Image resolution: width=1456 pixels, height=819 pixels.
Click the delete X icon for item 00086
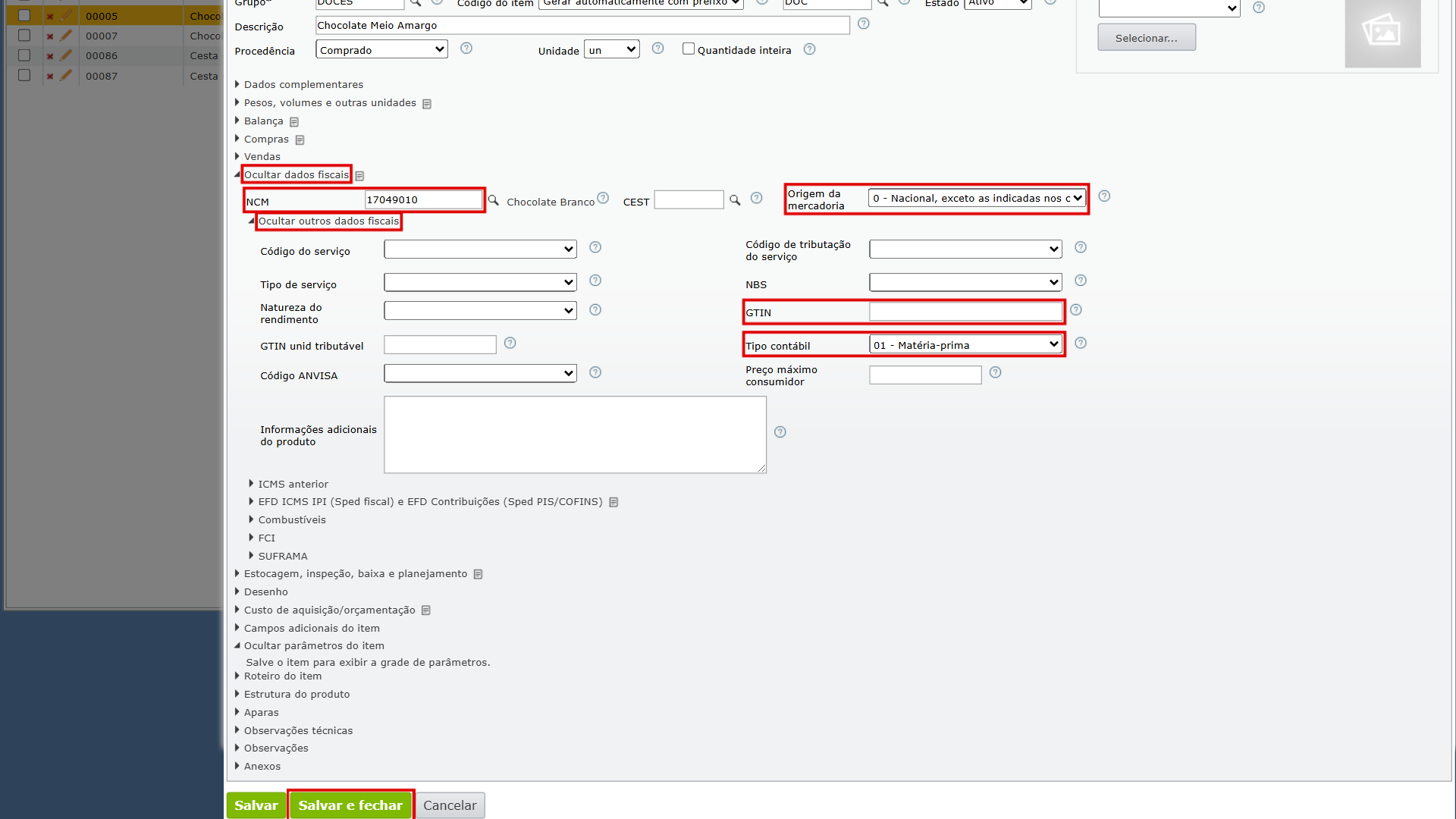pyautogui.click(x=50, y=56)
